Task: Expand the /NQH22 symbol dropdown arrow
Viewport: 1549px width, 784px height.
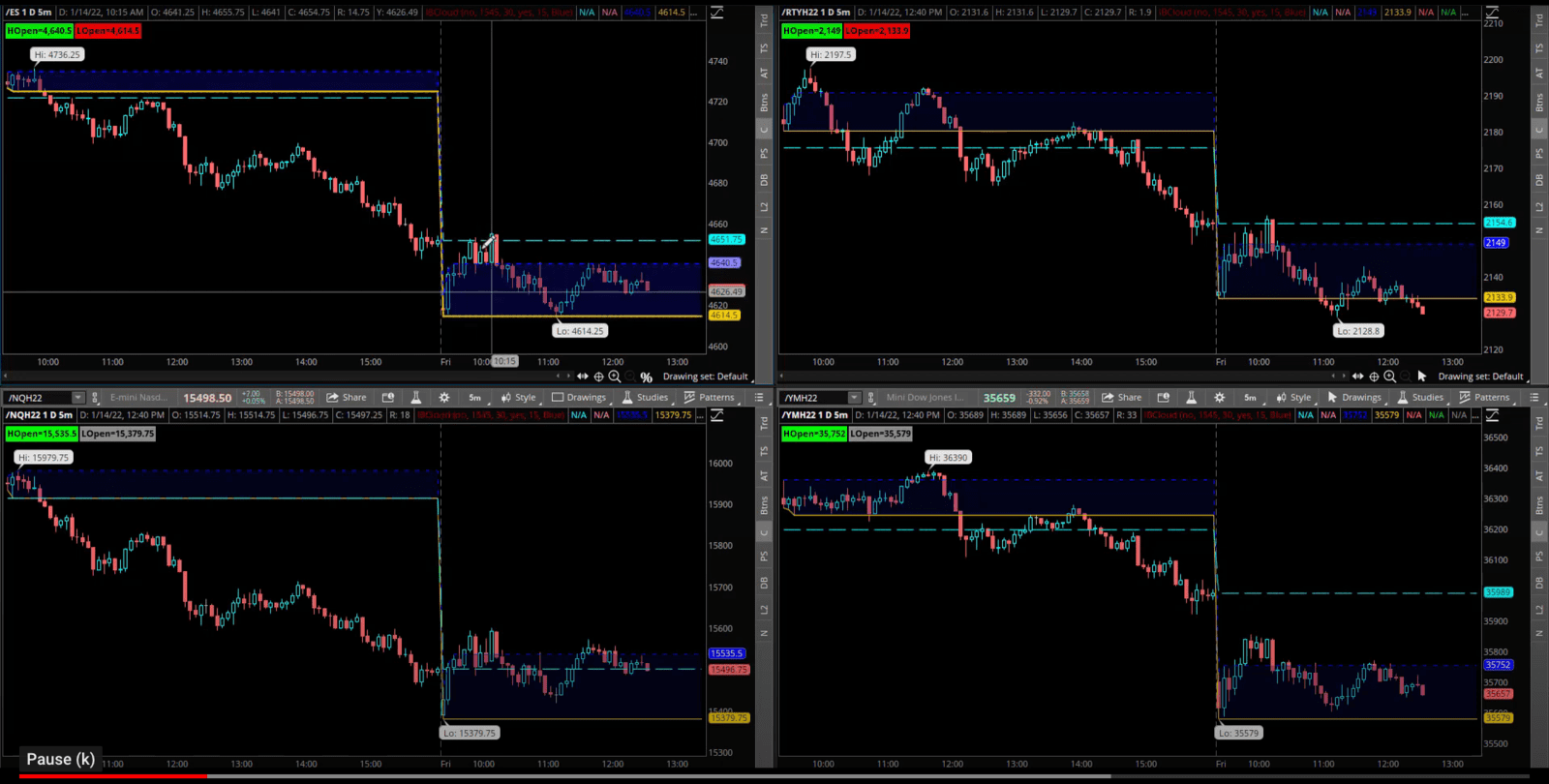Action: coord(78,398)
